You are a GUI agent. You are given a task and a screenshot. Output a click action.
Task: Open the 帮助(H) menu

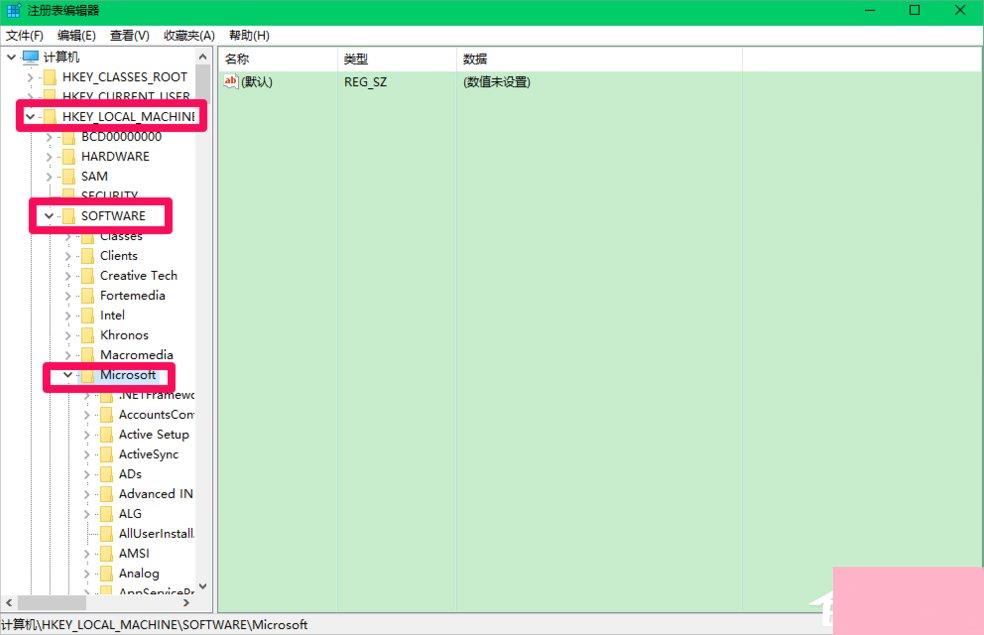[x=248, y=35]
